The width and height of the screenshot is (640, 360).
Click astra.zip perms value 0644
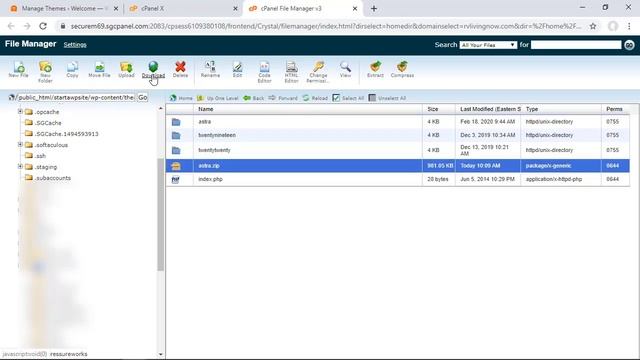click(x=612, y=166)
